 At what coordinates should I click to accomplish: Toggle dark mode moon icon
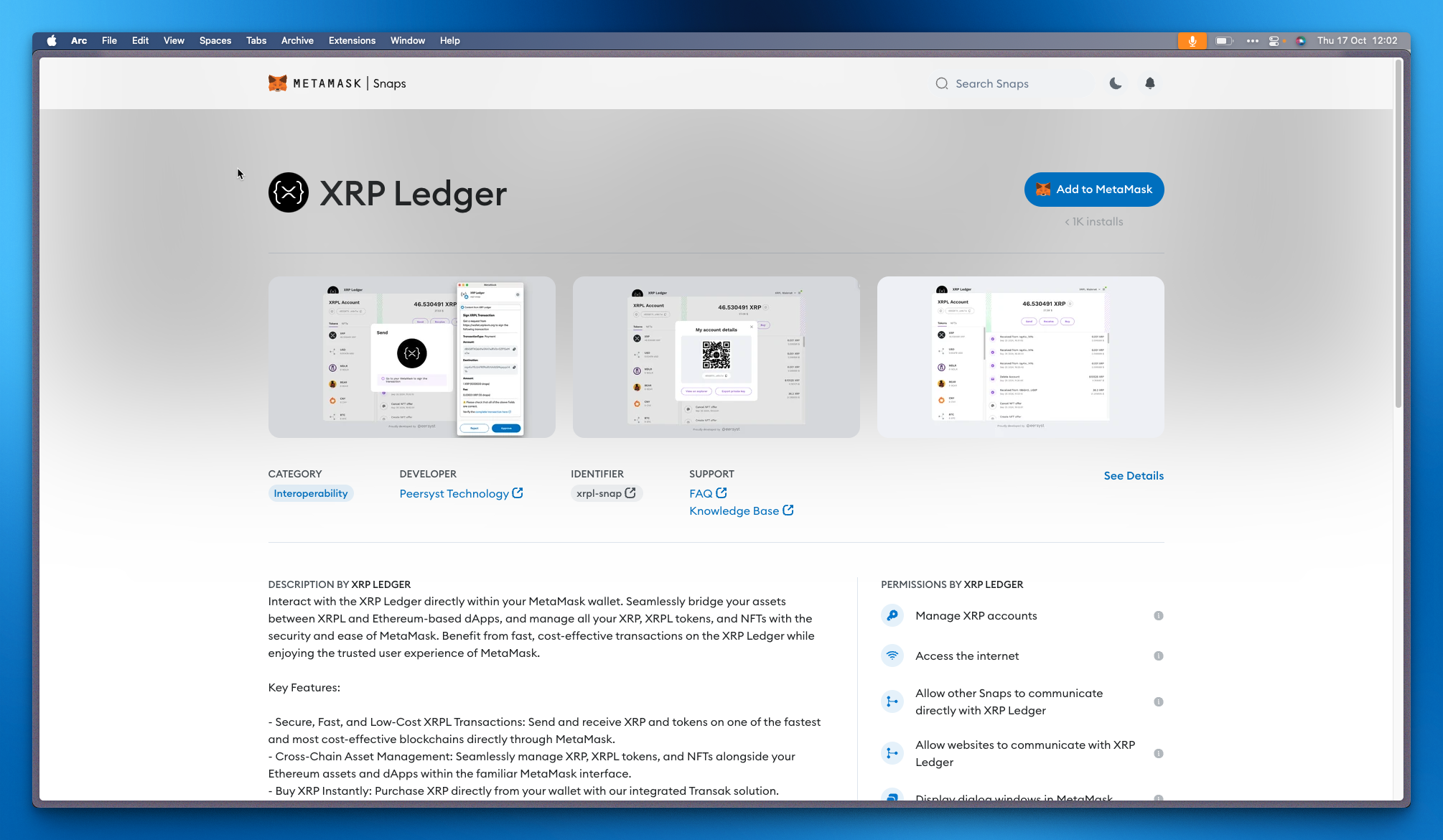point(1116,83)
